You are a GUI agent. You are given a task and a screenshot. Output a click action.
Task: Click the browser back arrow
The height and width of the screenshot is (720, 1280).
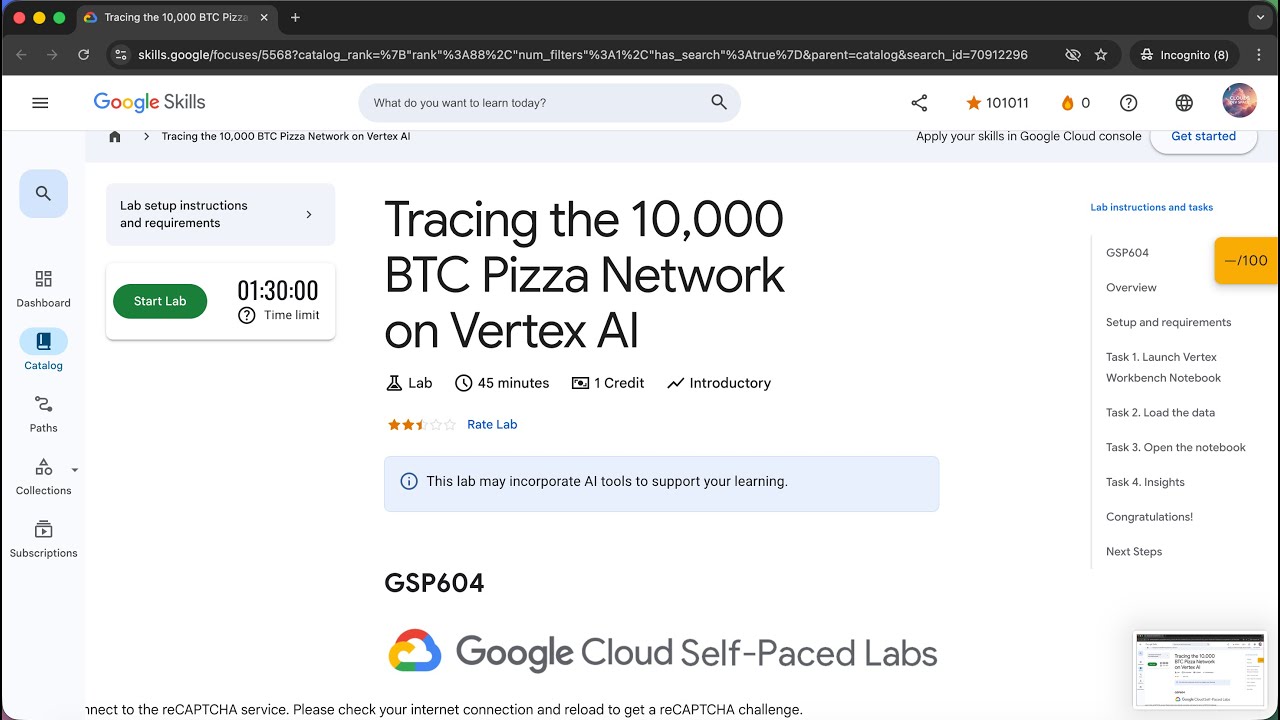(x=22, y=55)
